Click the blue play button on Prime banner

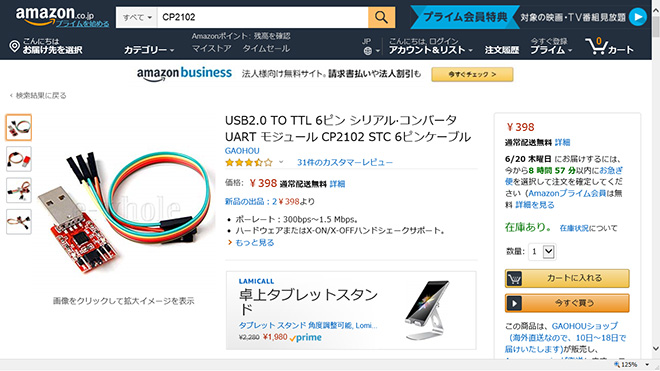[x=638, y=17]
